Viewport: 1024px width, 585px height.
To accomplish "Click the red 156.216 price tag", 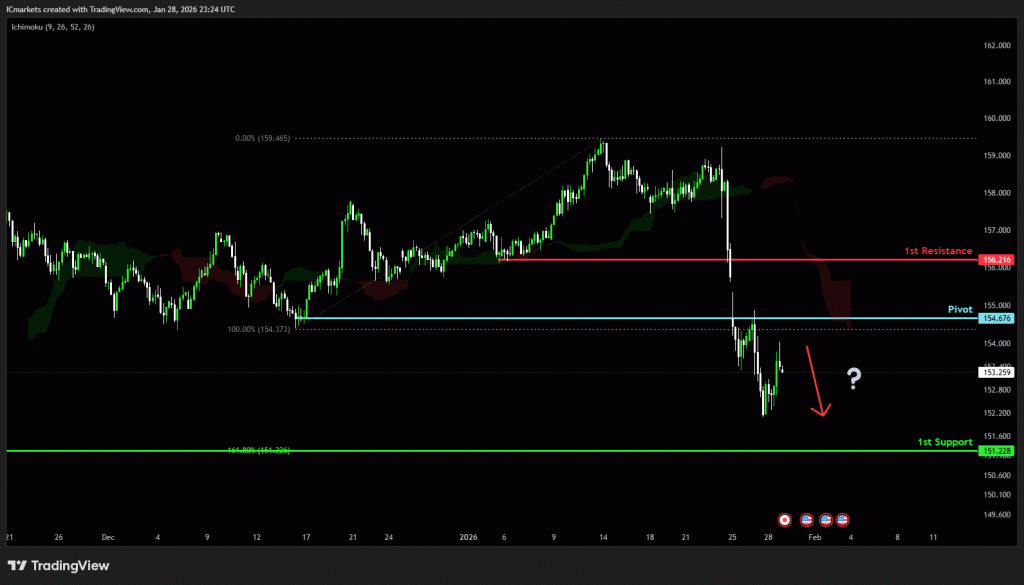I will [997, 260].
